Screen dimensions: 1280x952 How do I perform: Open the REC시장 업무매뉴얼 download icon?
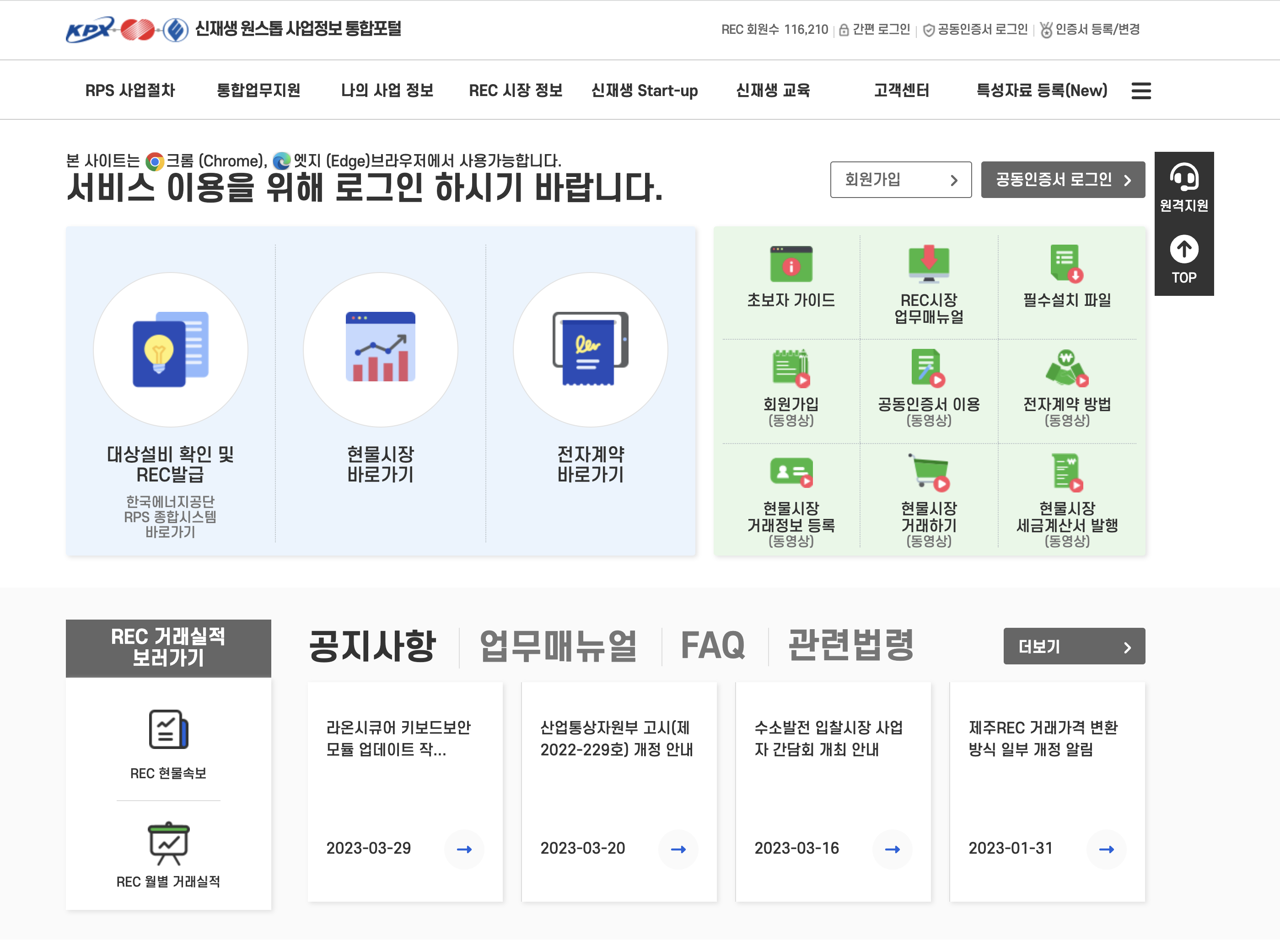coord(929,266)
